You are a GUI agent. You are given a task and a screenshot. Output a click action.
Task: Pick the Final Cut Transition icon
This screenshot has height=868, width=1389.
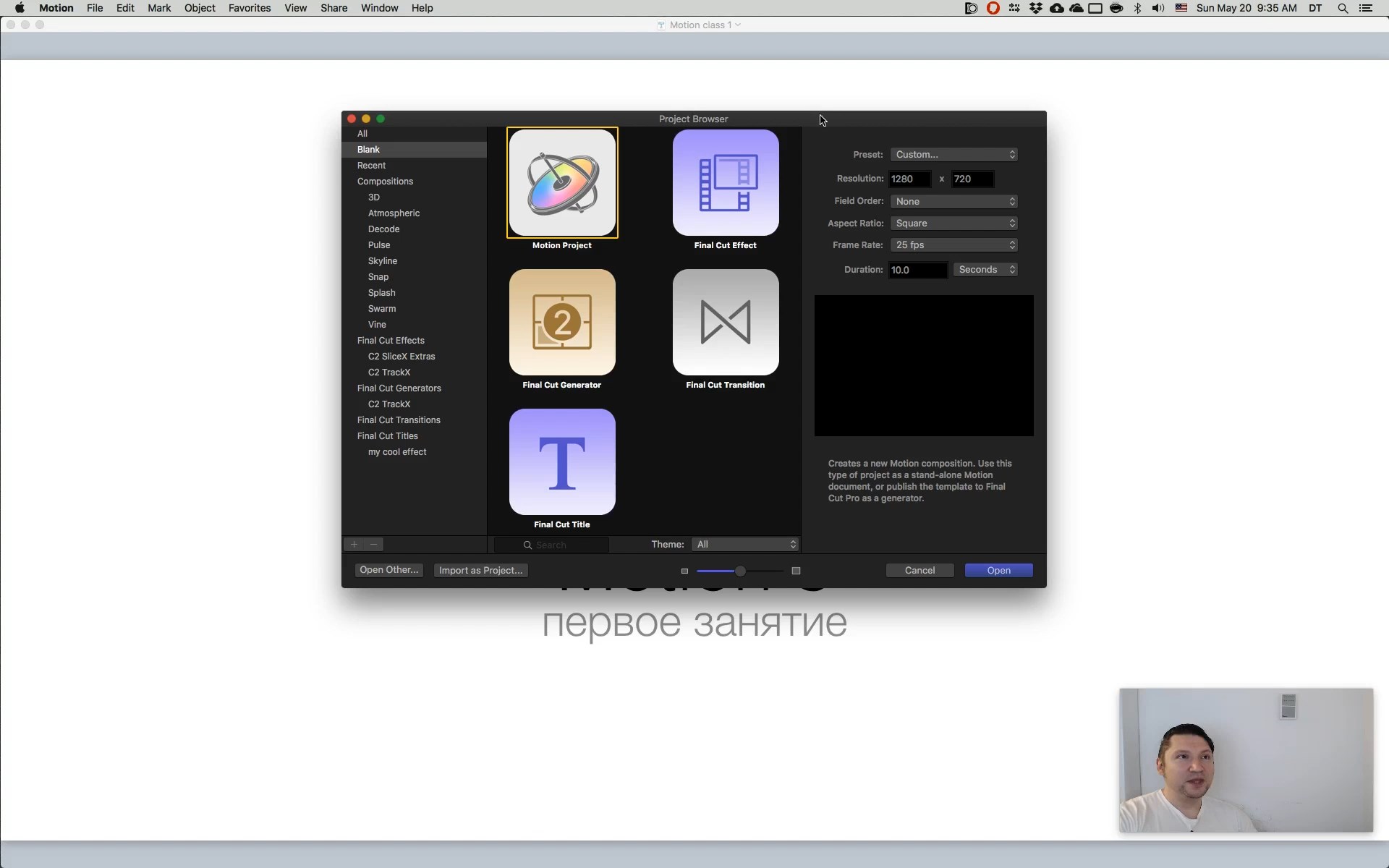click(725, 322)
